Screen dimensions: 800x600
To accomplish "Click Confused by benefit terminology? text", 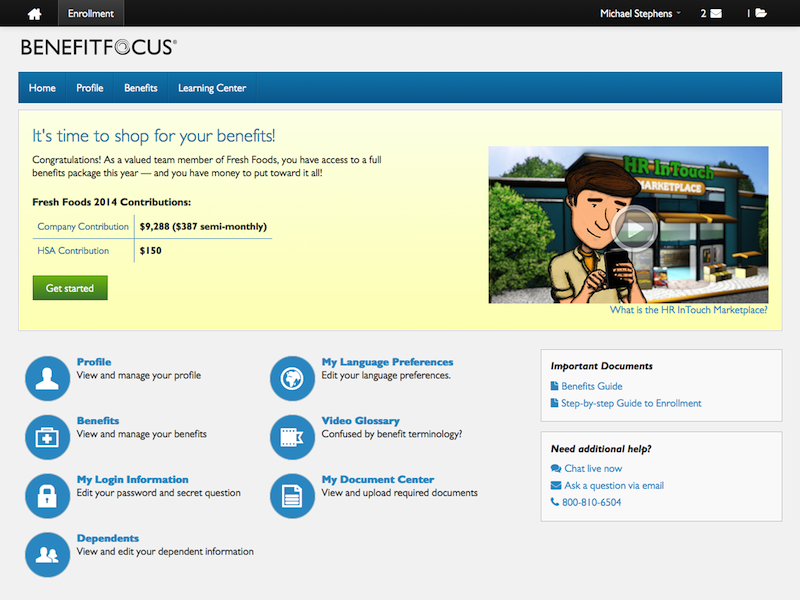I will [392, 434].
